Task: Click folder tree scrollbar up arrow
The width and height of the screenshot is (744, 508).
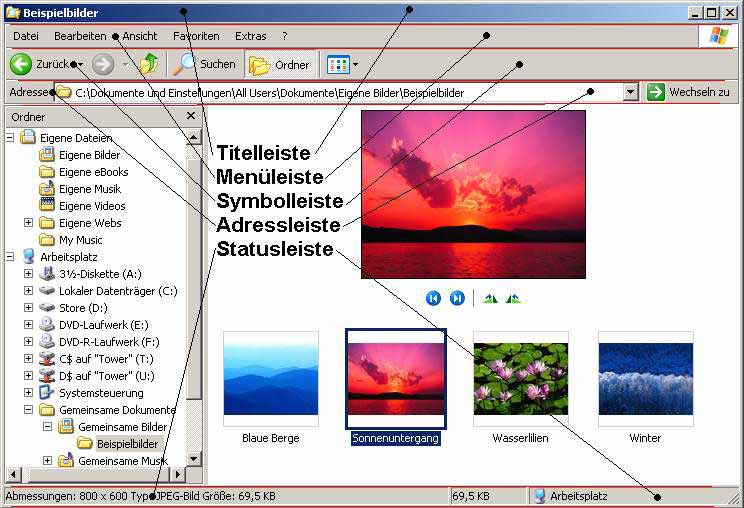Action: 194,138
